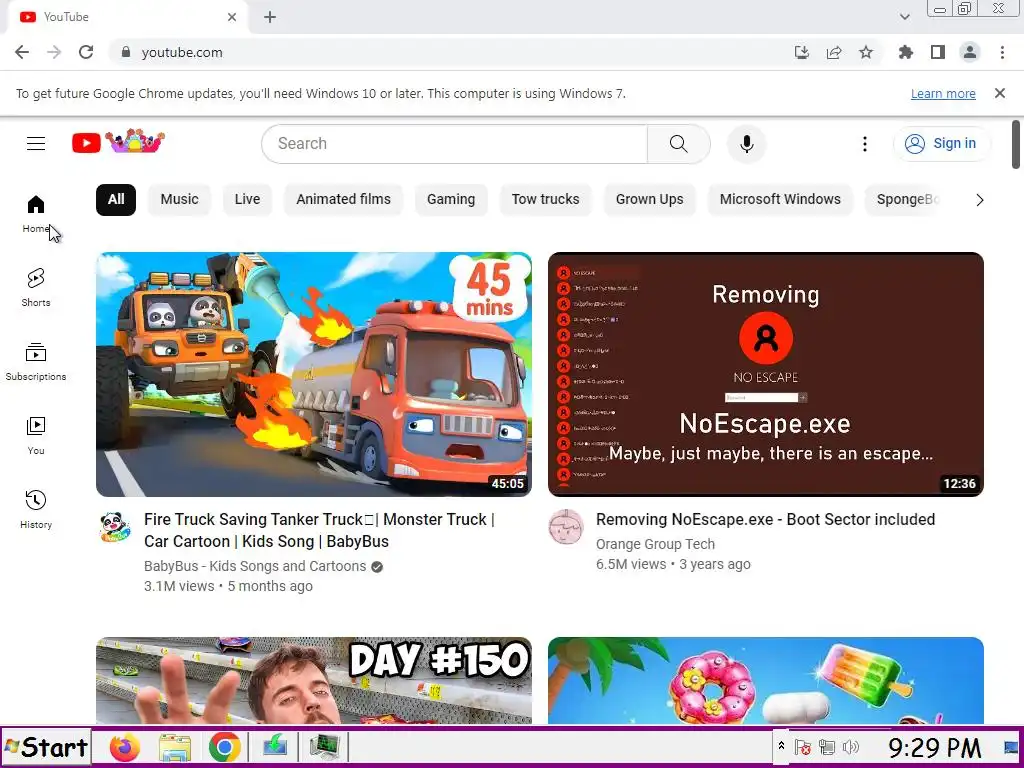This screenshot has width=1024, height=768.
Task: Play the BabyBus fire truck thumbnail
Action: coord(313,374)
